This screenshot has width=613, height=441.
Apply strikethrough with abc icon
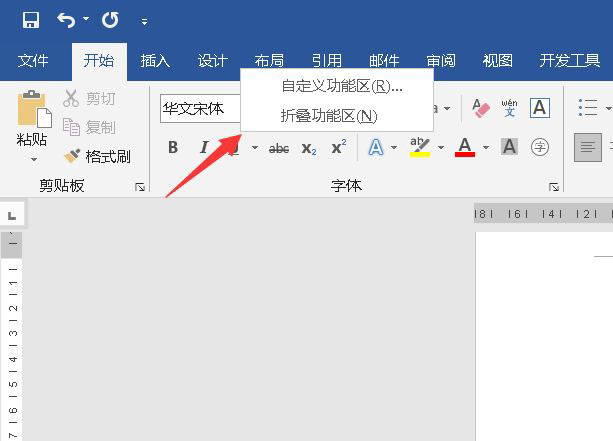click(x=279, y=148)
